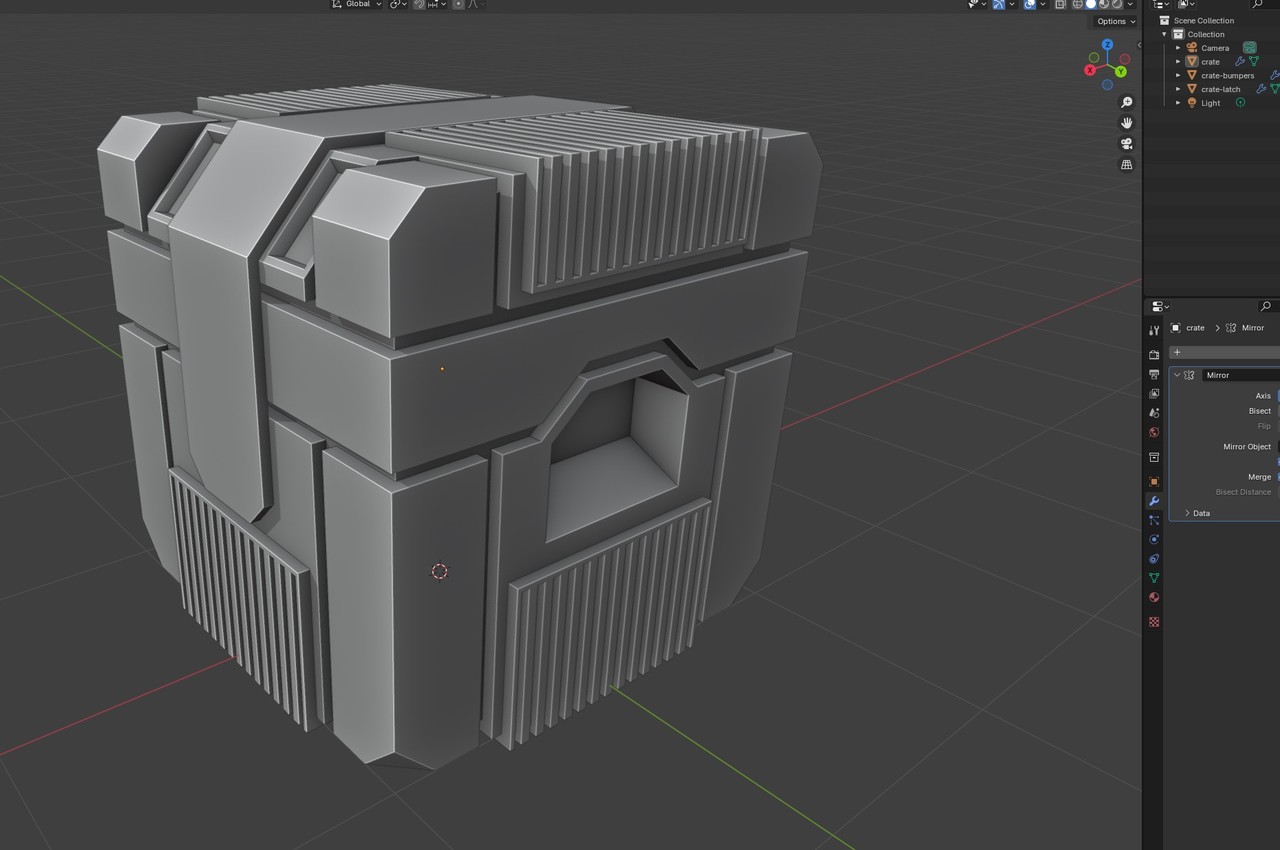Collapse the Collection tree in outliner
The image size is (1280, 850).
tap(1165, 34)
